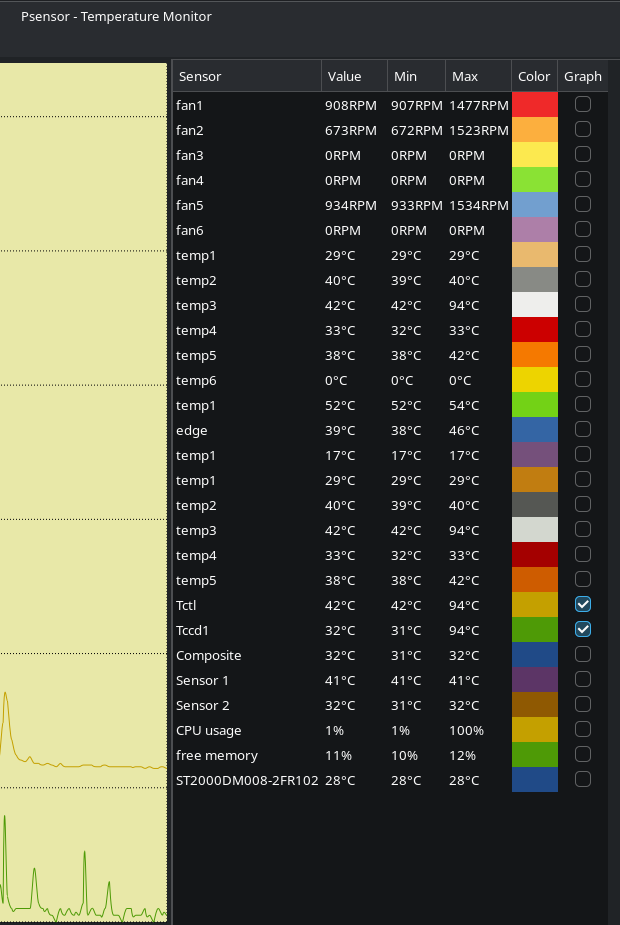Viewport: 620px width, 925px height.
Task: Click the Graph column header
Action: click(x=582, y=76)
